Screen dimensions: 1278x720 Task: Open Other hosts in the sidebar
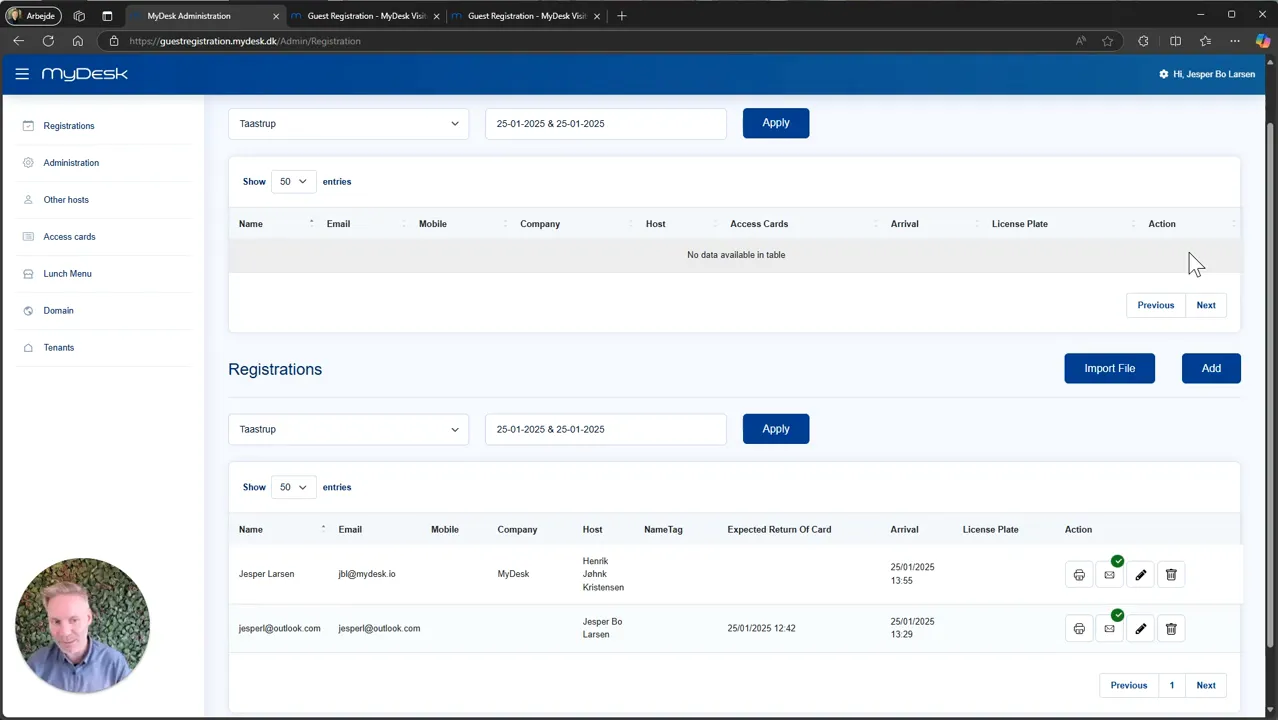tap(66, 200)
